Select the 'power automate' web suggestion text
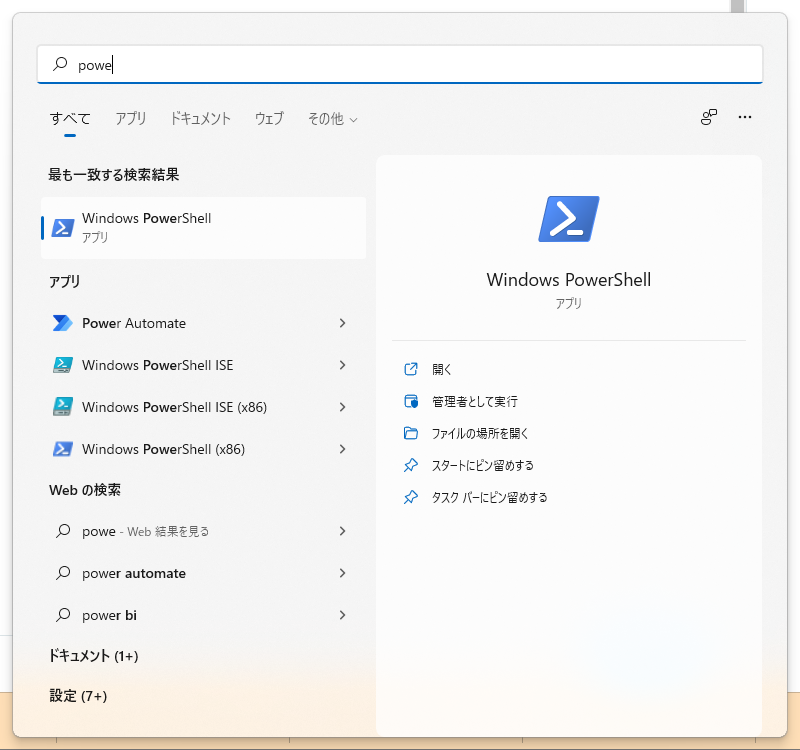Screen dimensions: 800x750 (134, 573)
